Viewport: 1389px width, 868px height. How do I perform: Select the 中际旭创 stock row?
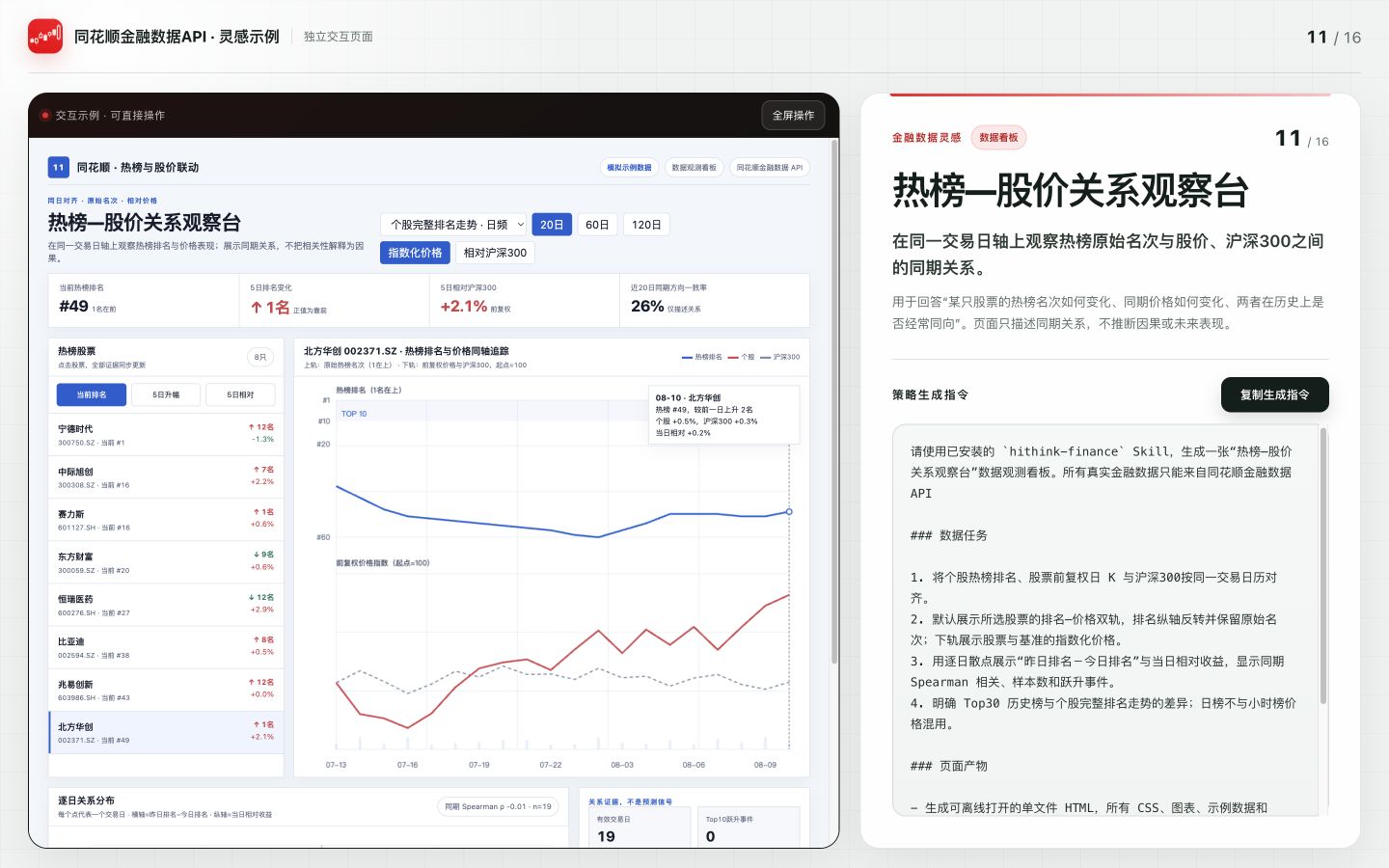click(x=166, y=477)
